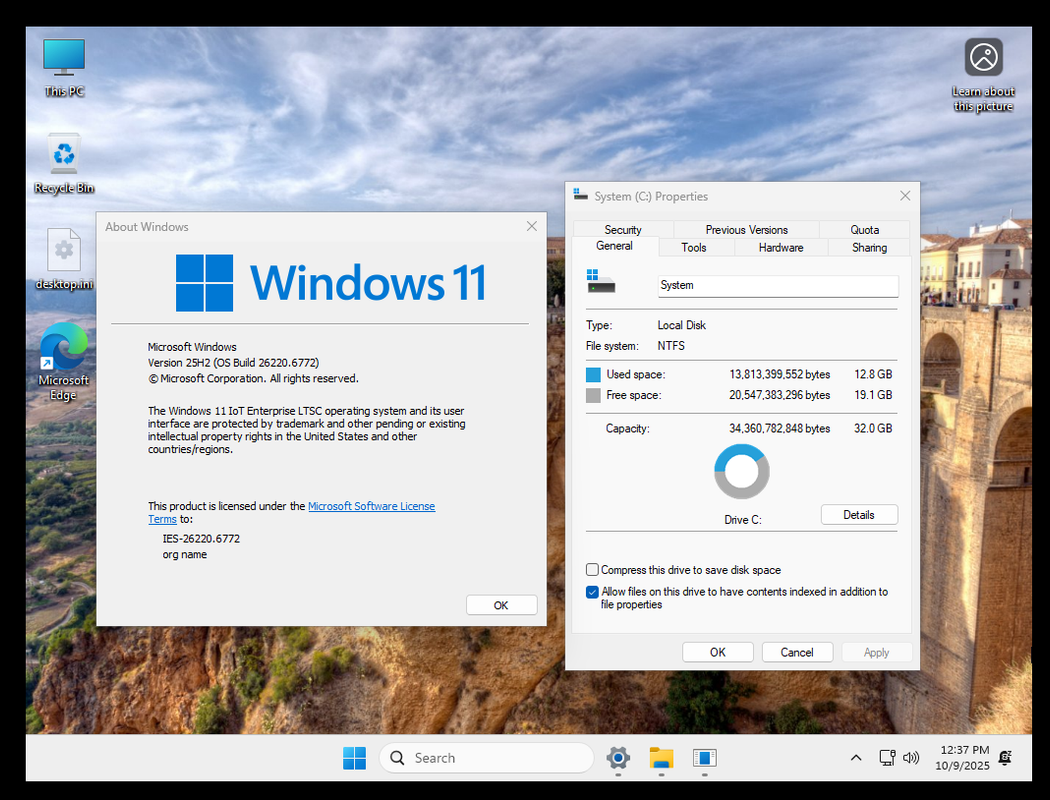Click the volume speaker tray icon
The image size is (1050, 800).
(x=911, y=758)
